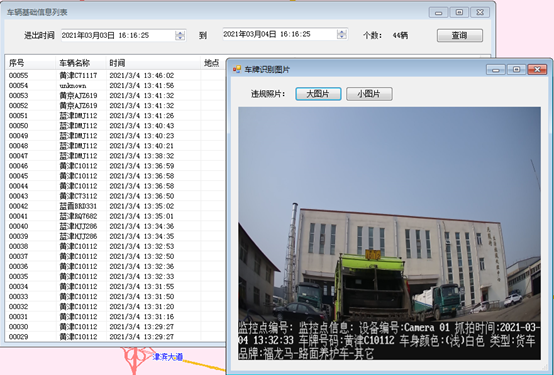Viewport: 554px width, 375px height.
Task: Select row with sequence number 00032
Action: click(x=116, y=306)
